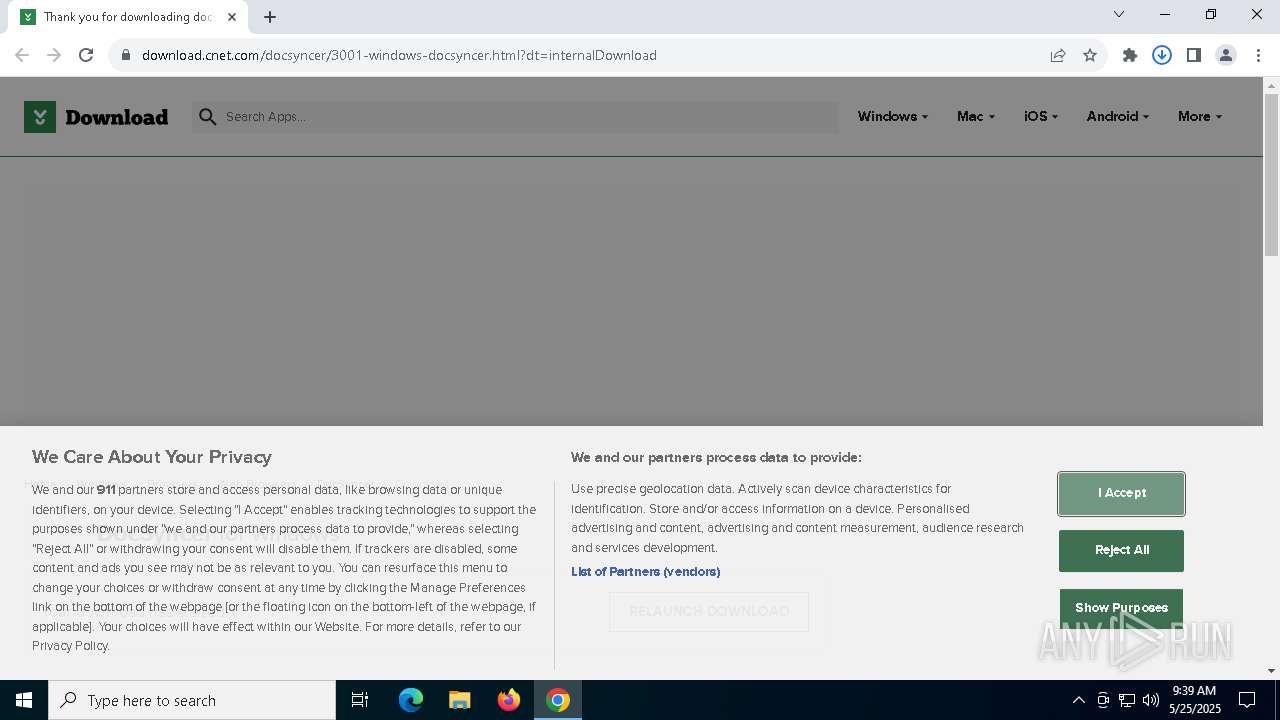Open the Extensions puzzle icon
Viewport: 1280px width, 720px height.
[1130, 55]
